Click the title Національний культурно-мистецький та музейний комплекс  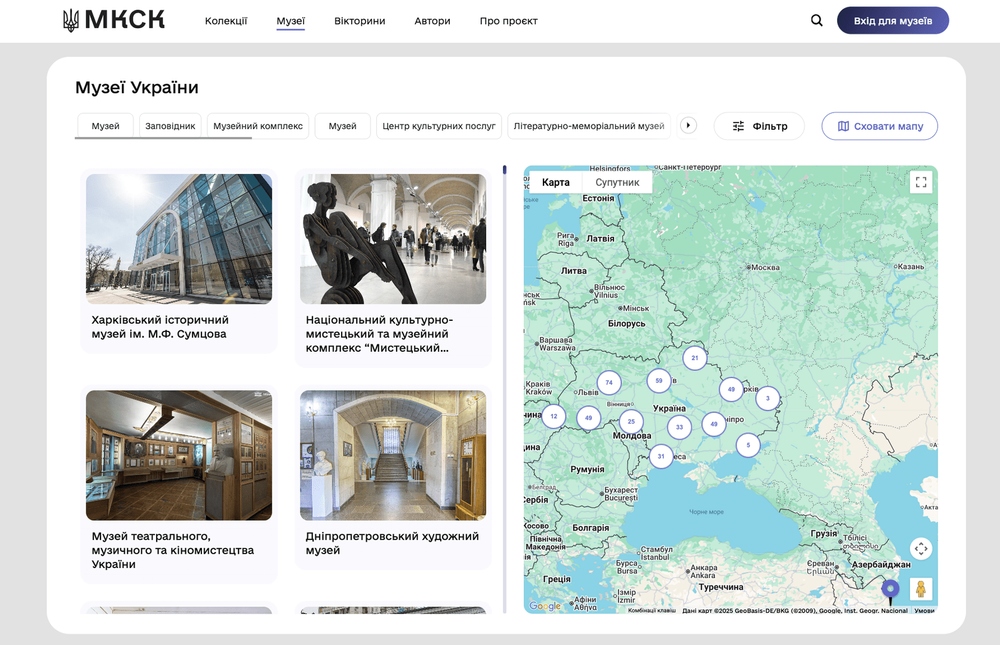(x=379, y=334)
